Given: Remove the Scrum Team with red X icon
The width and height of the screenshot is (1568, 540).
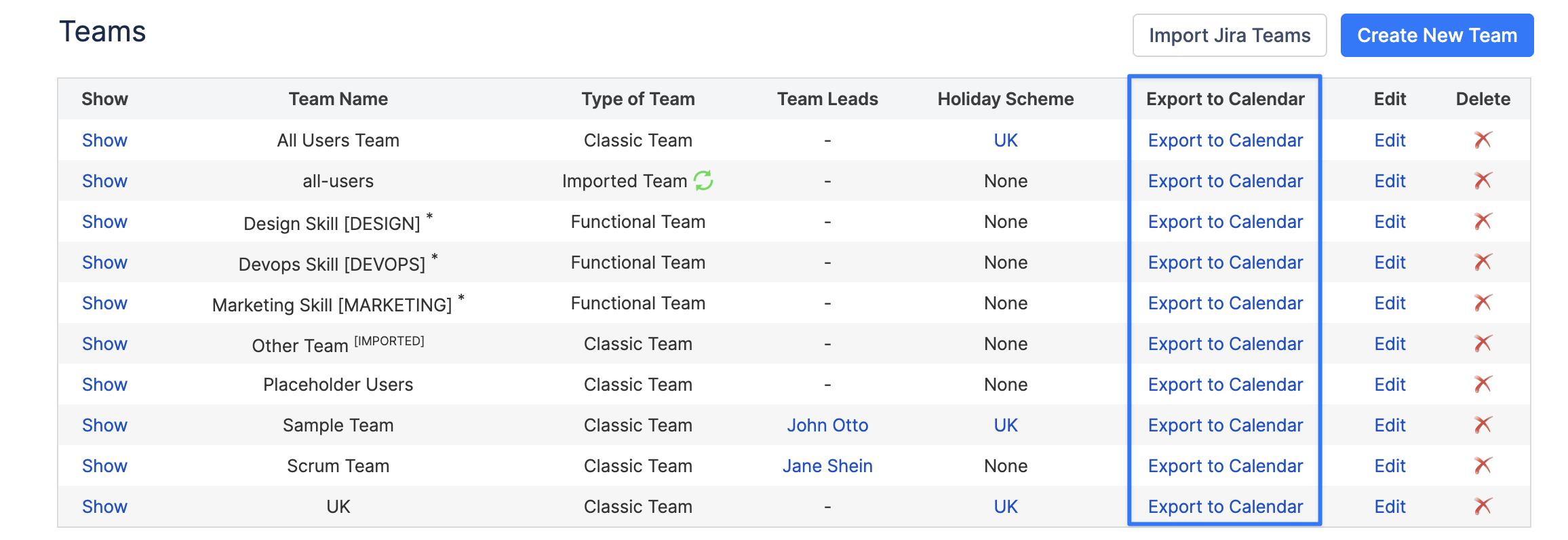Looking at the screenshot, I should [x=1483, y=465].
